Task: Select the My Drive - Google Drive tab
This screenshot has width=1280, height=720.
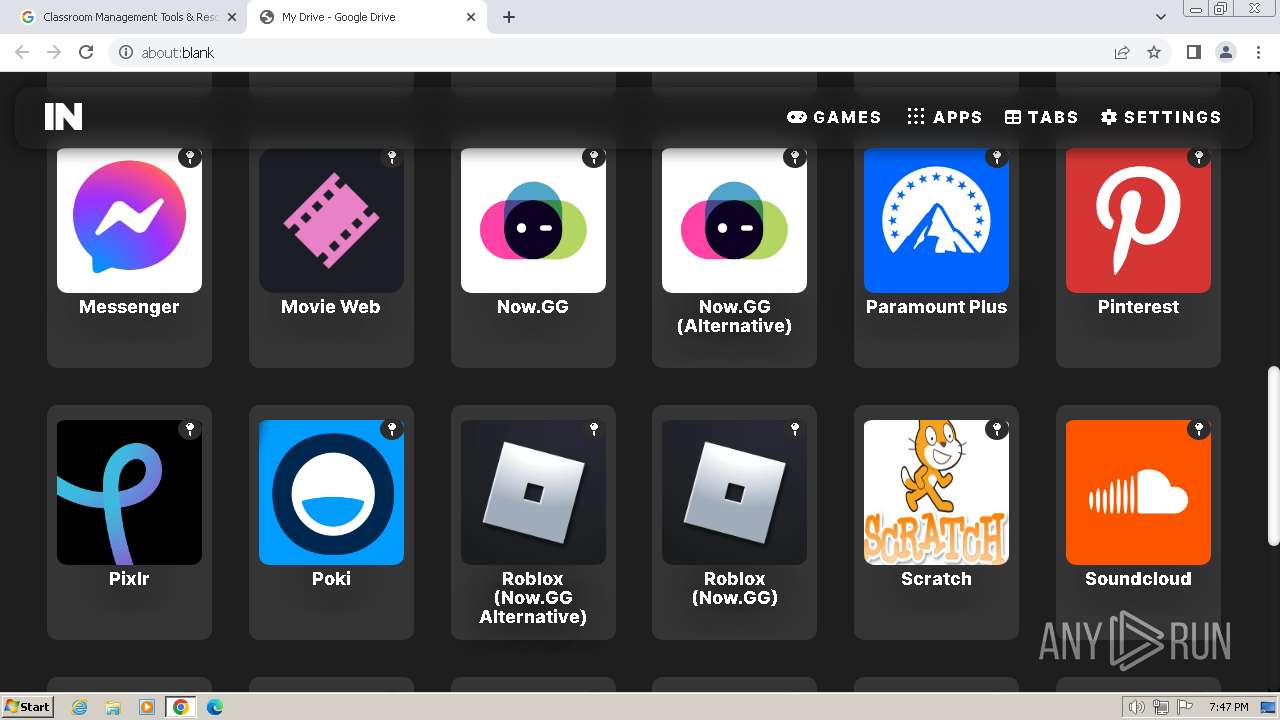Action: (366, 17)
